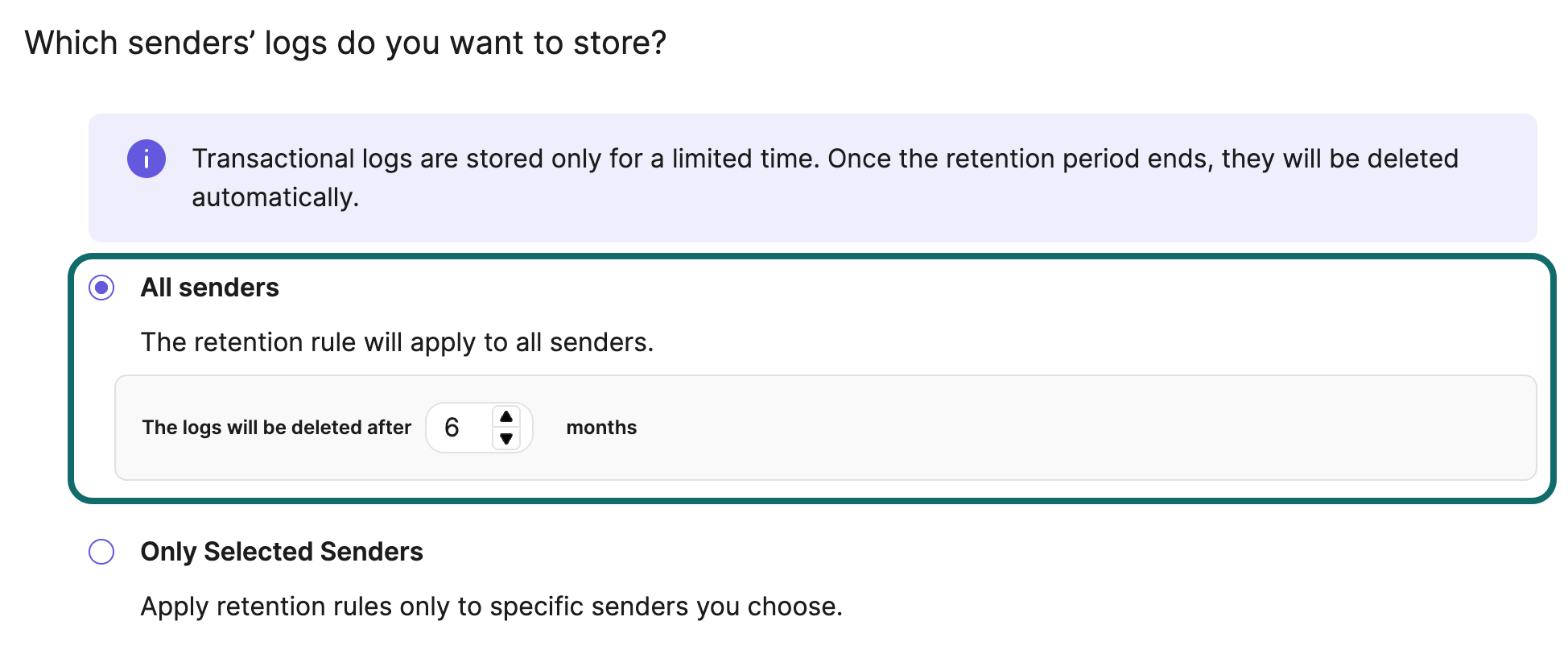Viewport: 1568px width, 654px height.
Task: Click the Only Selected Senders description text
Action: click(491, 606)
